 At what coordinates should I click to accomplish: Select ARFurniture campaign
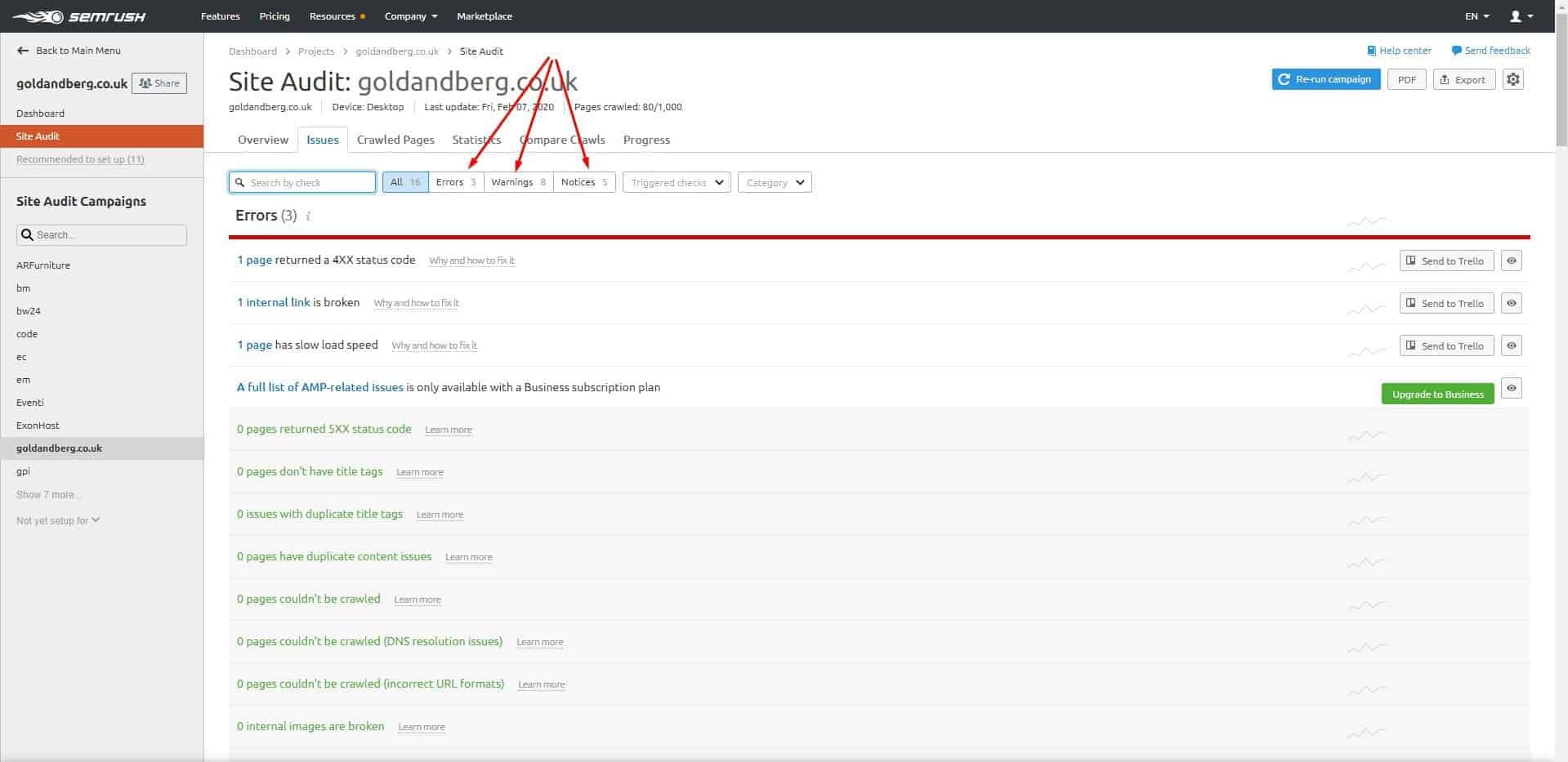pyautogui.click(x=43, y=265)
